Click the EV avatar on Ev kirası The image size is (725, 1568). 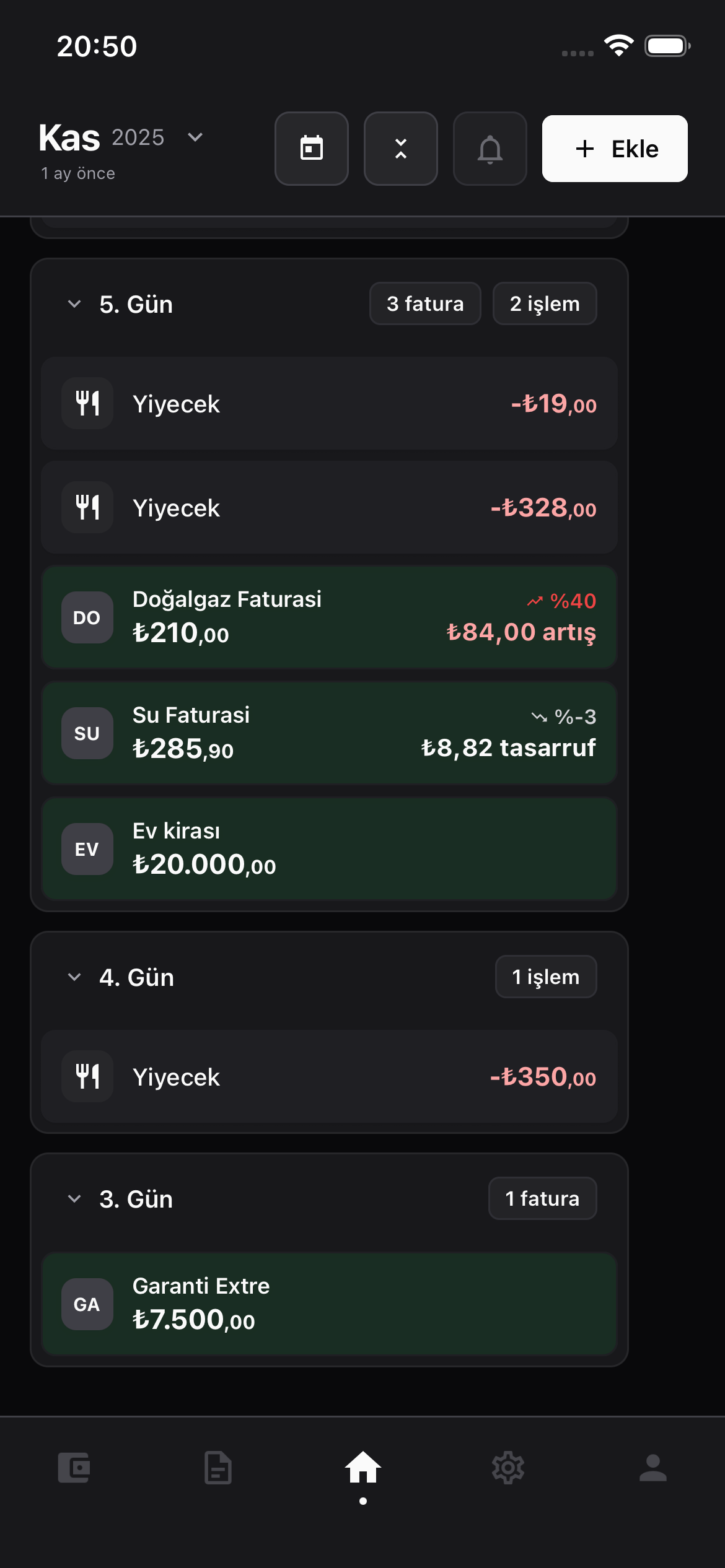coord(87,849)
